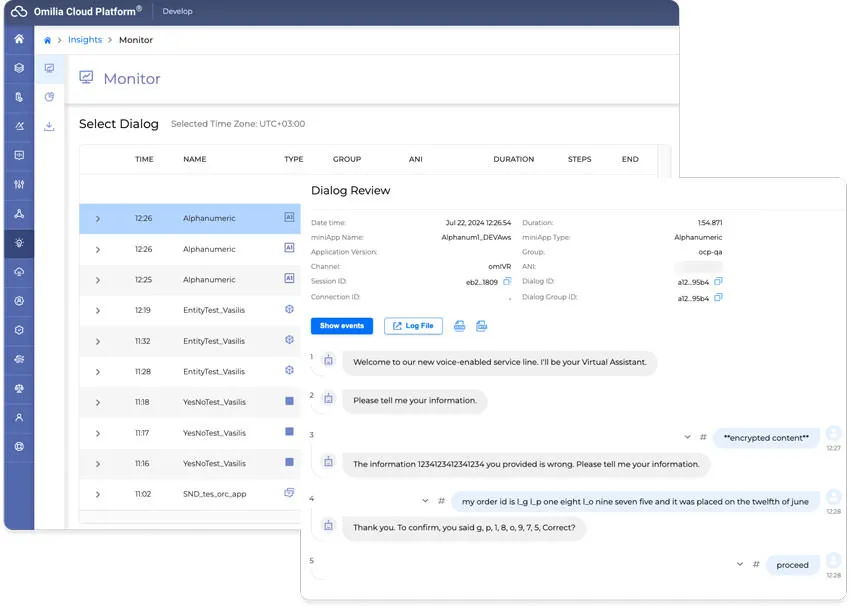Image resolution: width=850 pixels, height=607 pixels.
Task: Click the globe icon at the sidebar bottom
Action: coord(19,446)
